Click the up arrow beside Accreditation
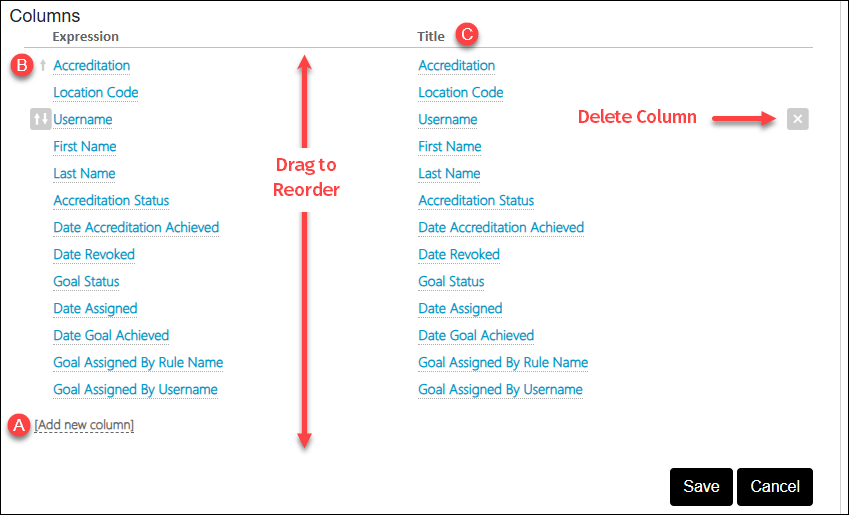This screenshot has height=515, width=849. pyautogui.click(x=43, y=66)
